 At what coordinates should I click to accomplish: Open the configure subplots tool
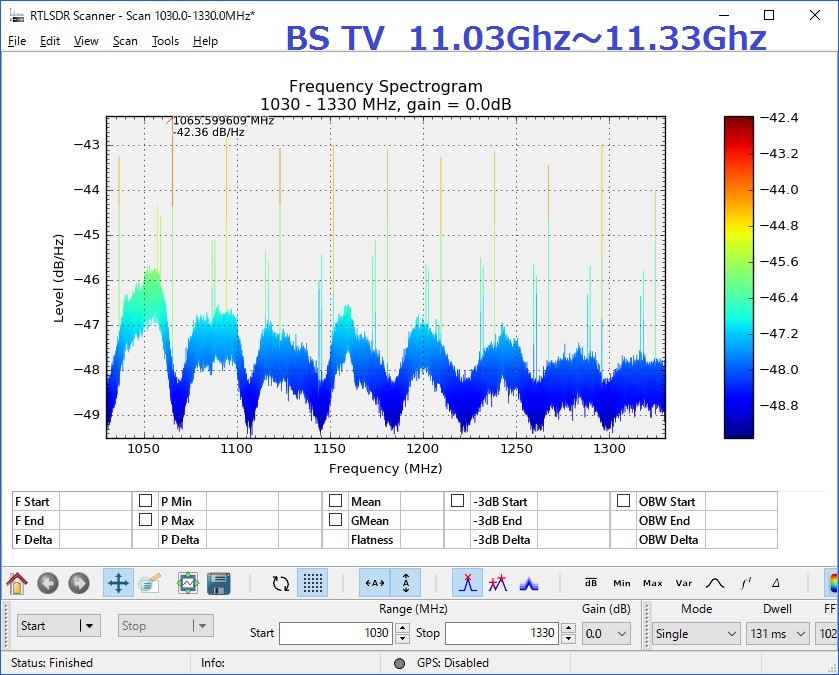coord(188,583)
